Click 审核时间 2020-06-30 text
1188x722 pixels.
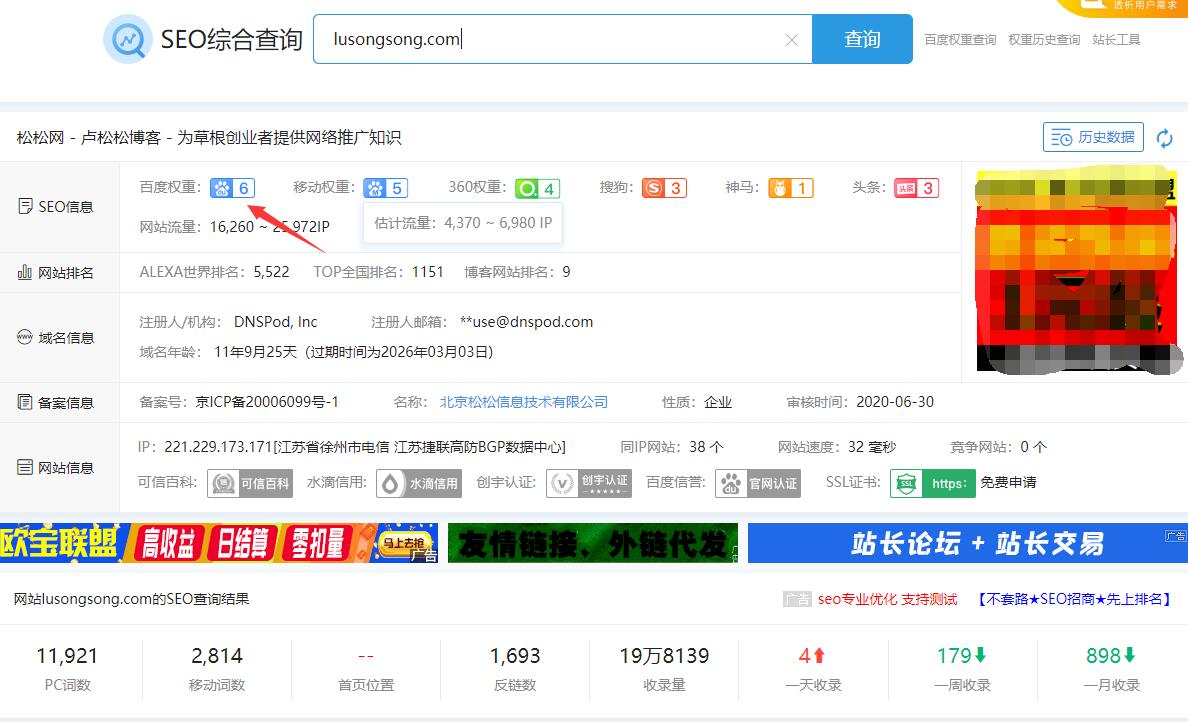[895, 402]
